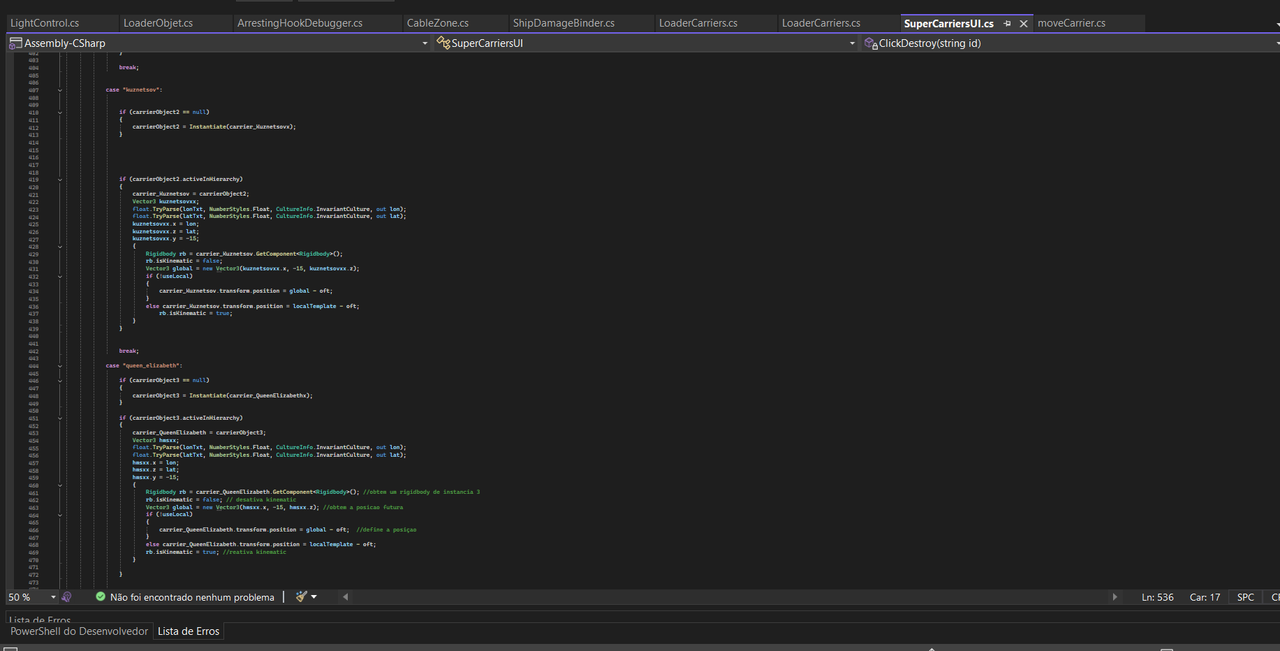Image resolution: width=1280 pixels, height=651 pixels.
Task: Open PowerShell do Desenvolvedor panel tab
Action: [79, 631]
